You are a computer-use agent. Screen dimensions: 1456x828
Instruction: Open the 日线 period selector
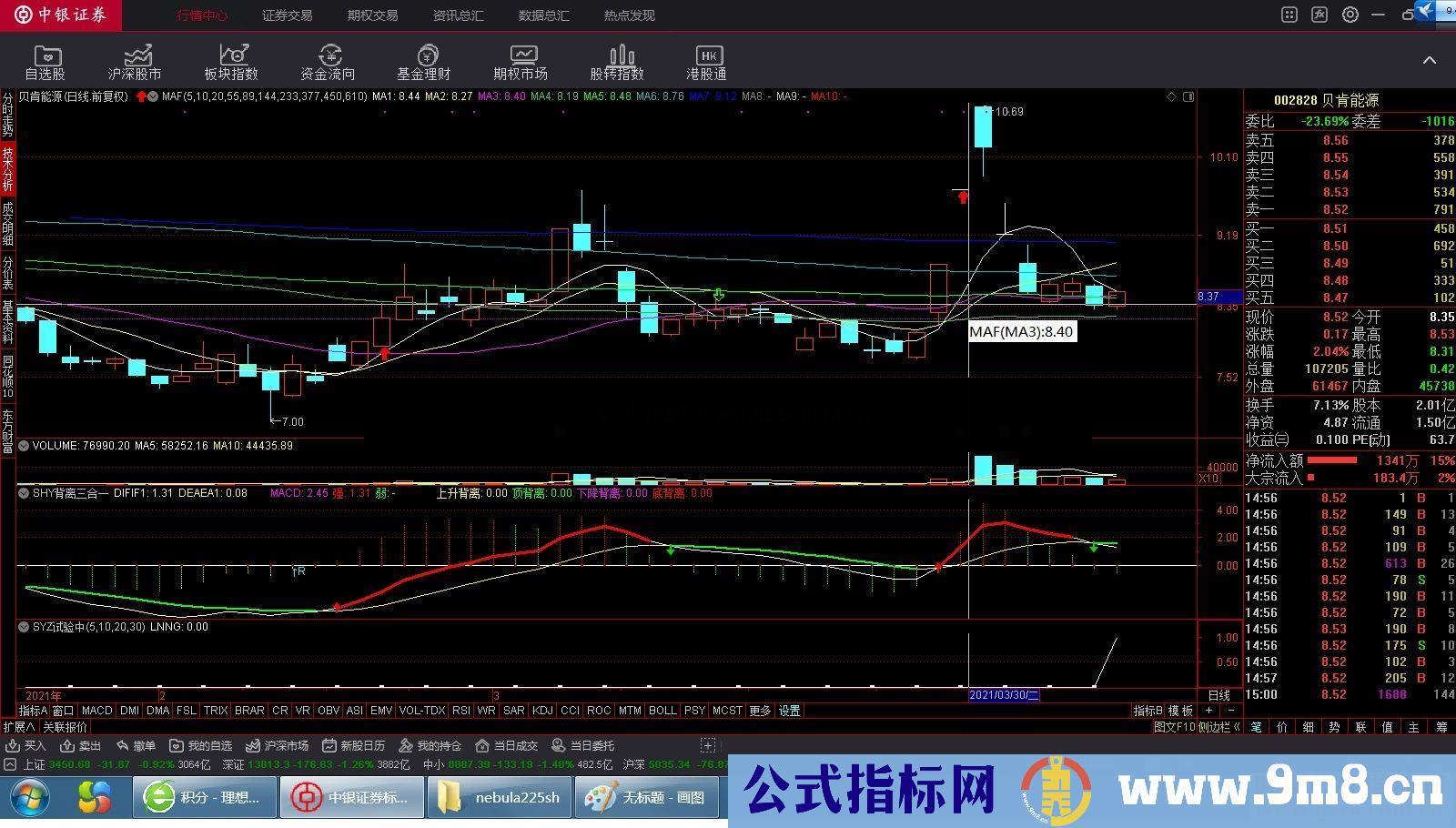point(1218,695)
